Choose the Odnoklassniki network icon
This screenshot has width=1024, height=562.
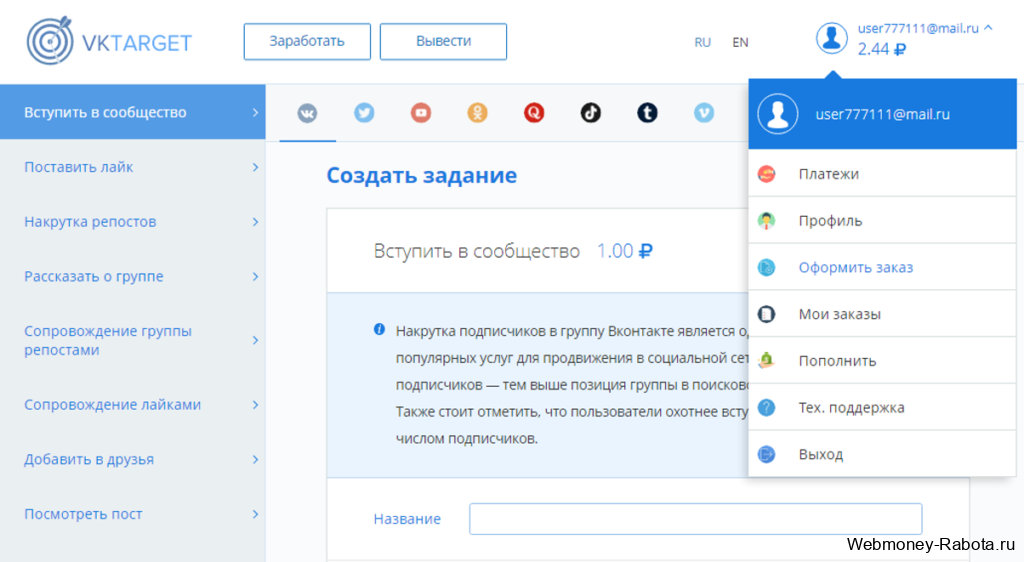point(477,113)
